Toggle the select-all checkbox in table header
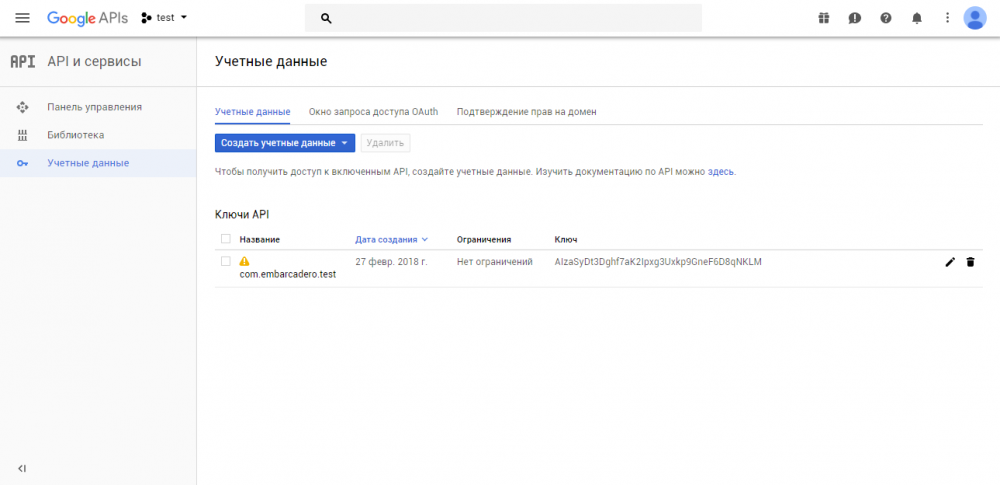Viewport: 1000px width, 485px height. pyautogui.click(x=225, y=239)
